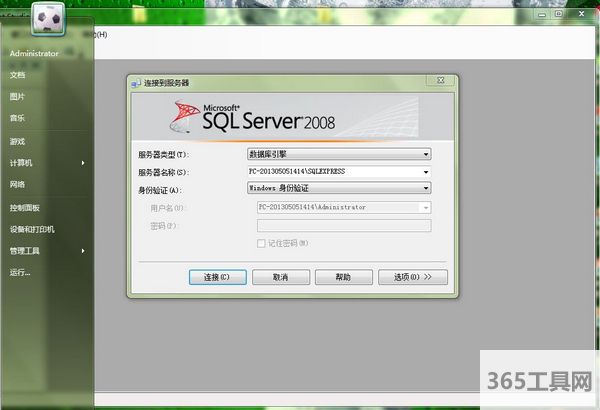The image size is (600, 410).
Task: Open Games (游戏) in the Start menu
Action: pyautogui.click(x=17, y=142)
